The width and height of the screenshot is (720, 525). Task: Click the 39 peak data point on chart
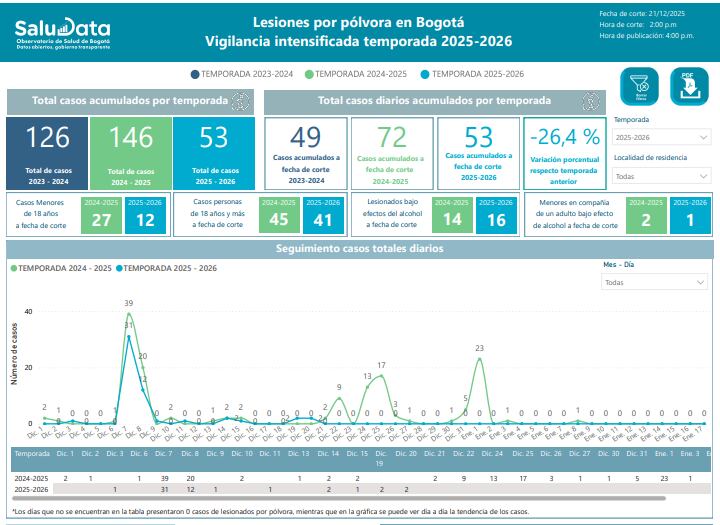tap(129, 311)
